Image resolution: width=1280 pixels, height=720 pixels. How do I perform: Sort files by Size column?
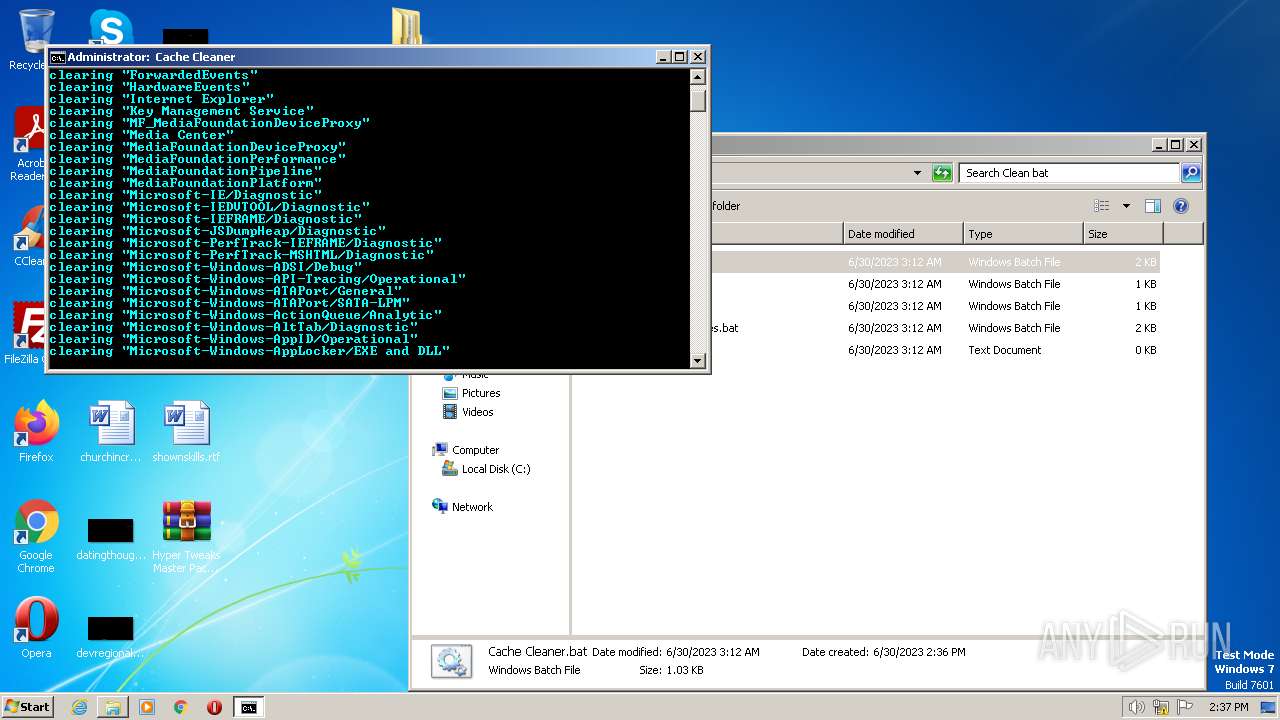click(x=1124, y=234)
